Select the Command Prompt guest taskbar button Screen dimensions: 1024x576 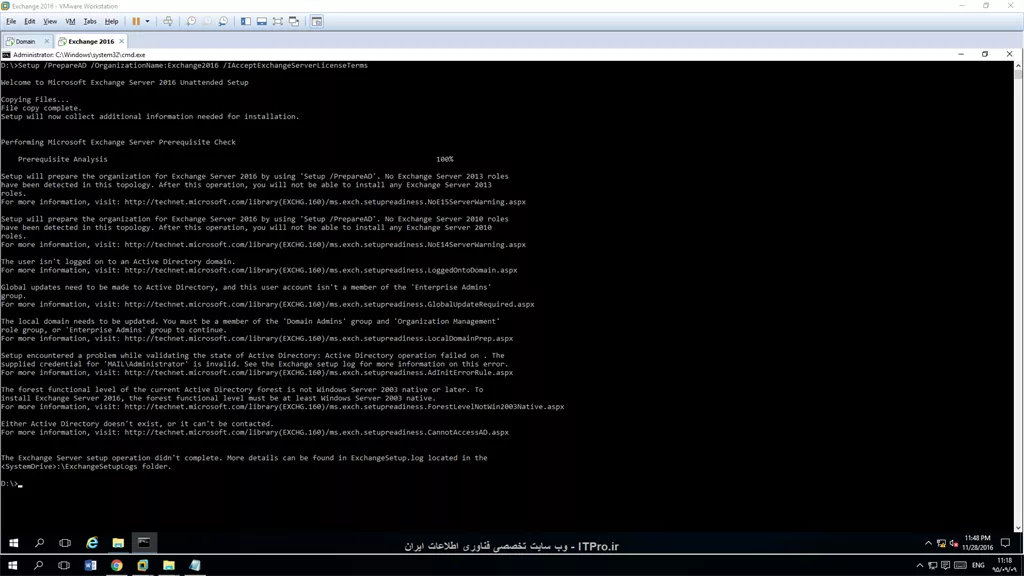point(144,543)
